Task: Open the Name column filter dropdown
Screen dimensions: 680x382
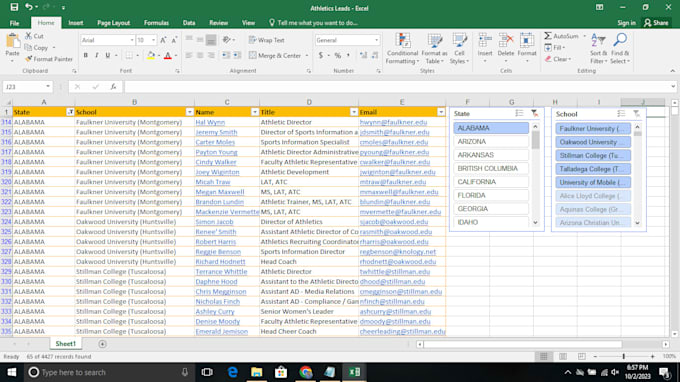Action: click(x=255, y=112)
